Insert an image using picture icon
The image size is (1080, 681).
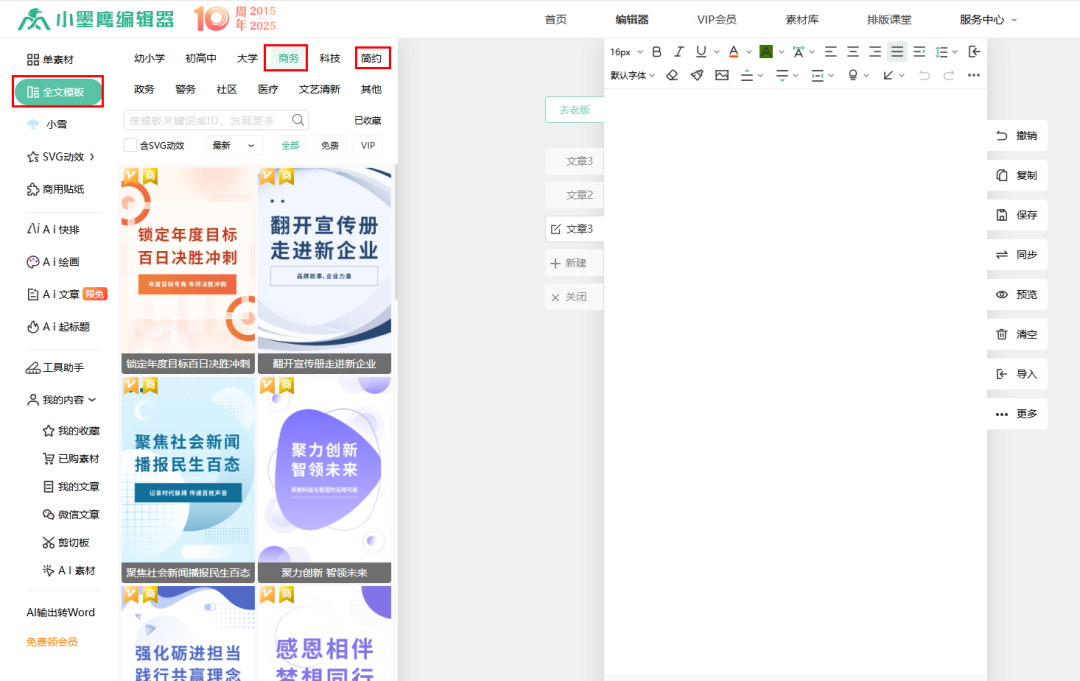click(722, 75)
